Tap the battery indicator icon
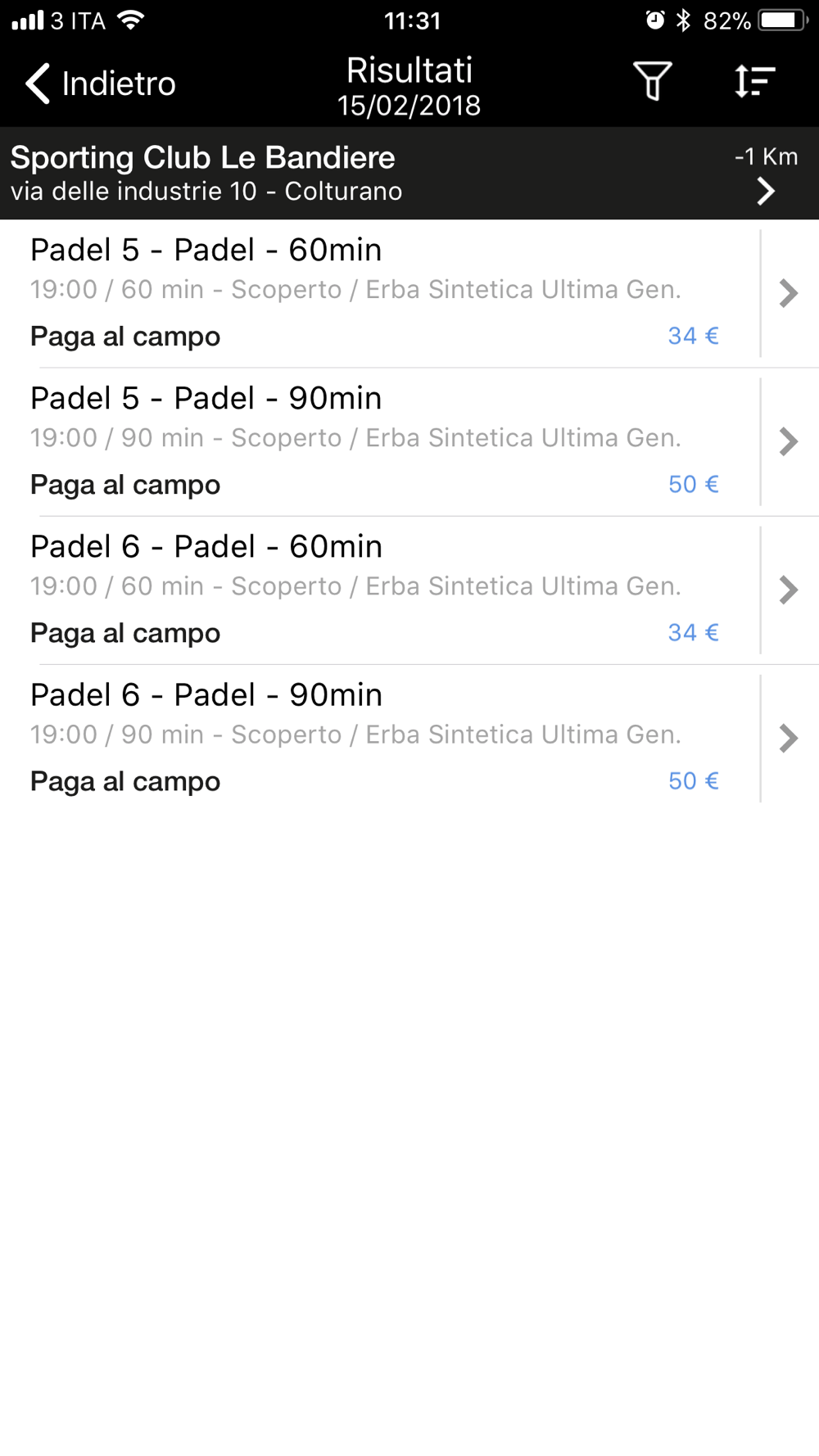819x1456 pixels. tap(783, 20)
